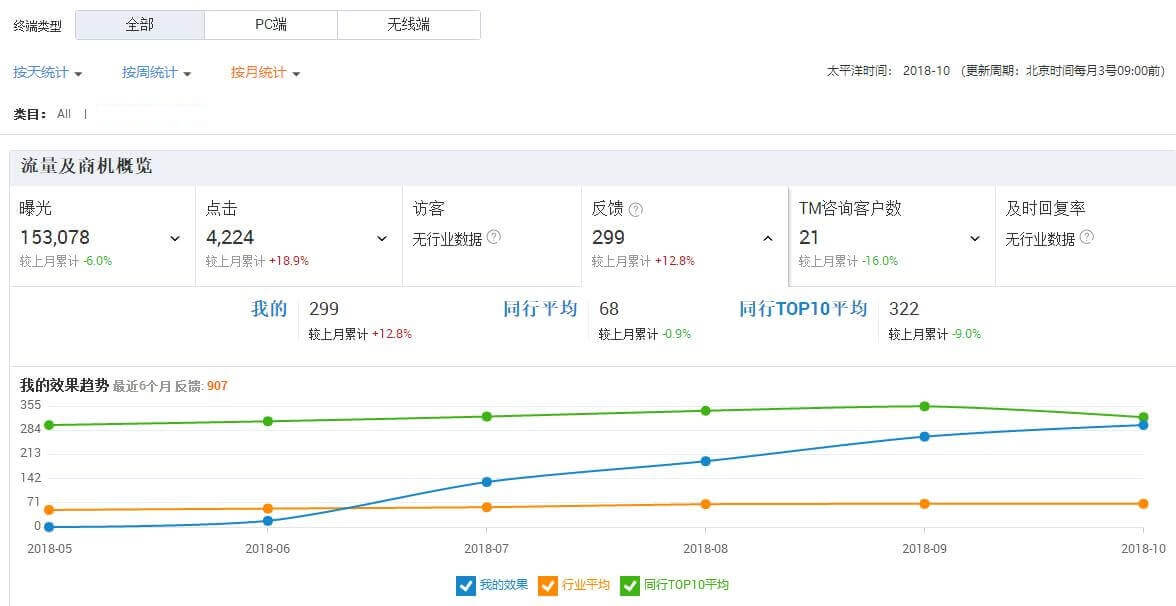This screenshot has height=606, width=1176.
Task: Open the 按周统计 dropdown
Action: [156, 73]
